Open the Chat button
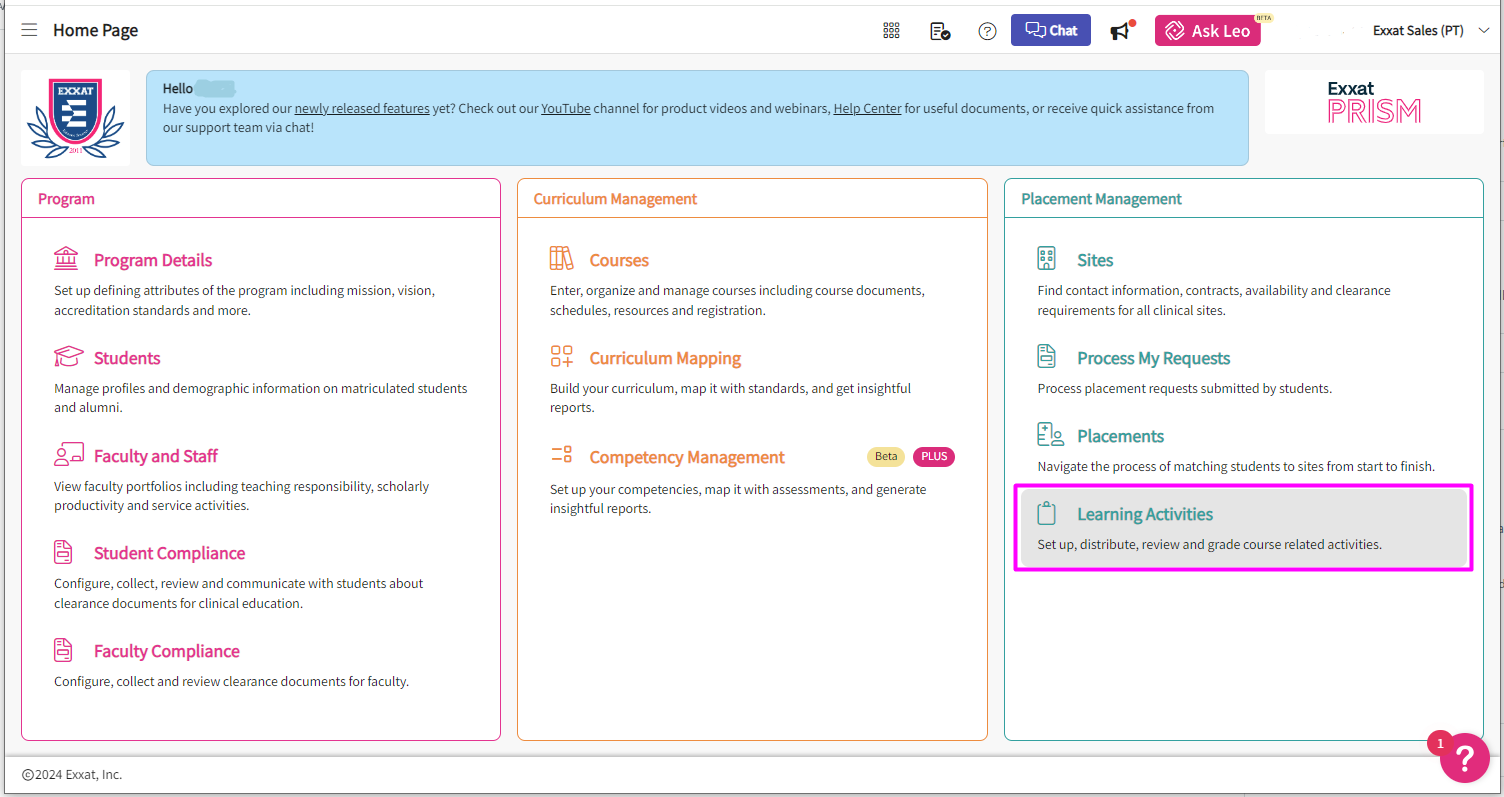Viewport: 1504px width, 797px height. [1050, 30]
